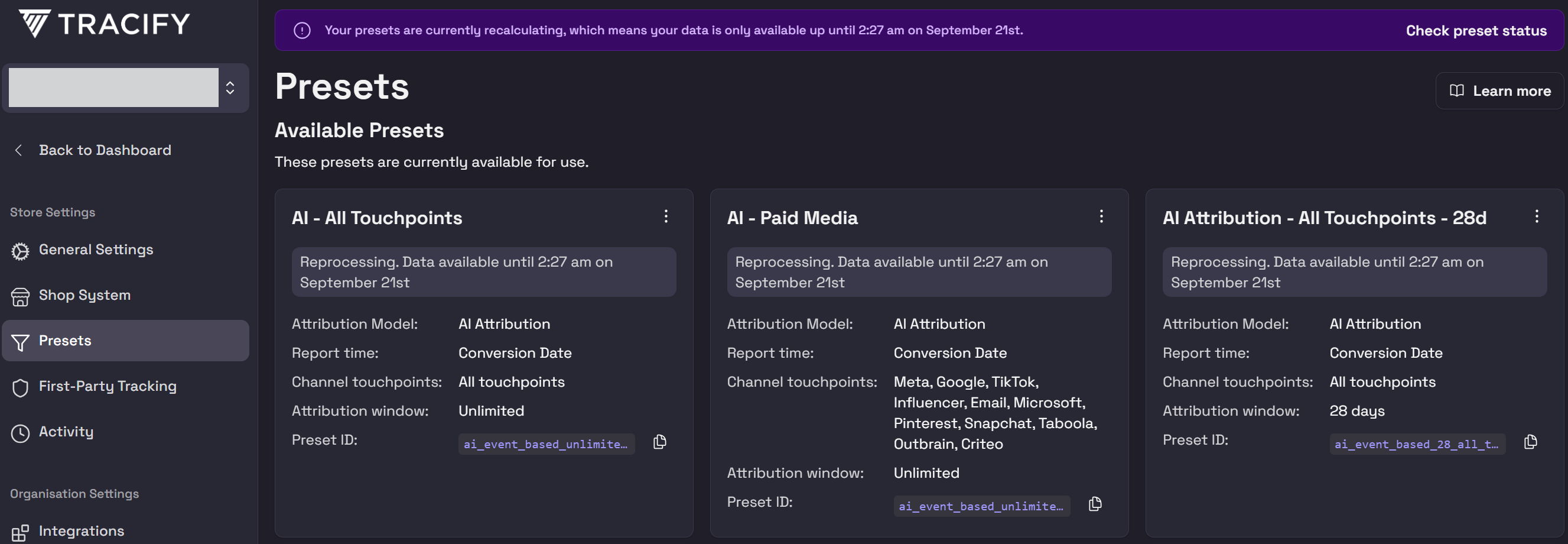
Task: Copy preset ID of AI - Paid Media
Action: [x=1095, y=504]
